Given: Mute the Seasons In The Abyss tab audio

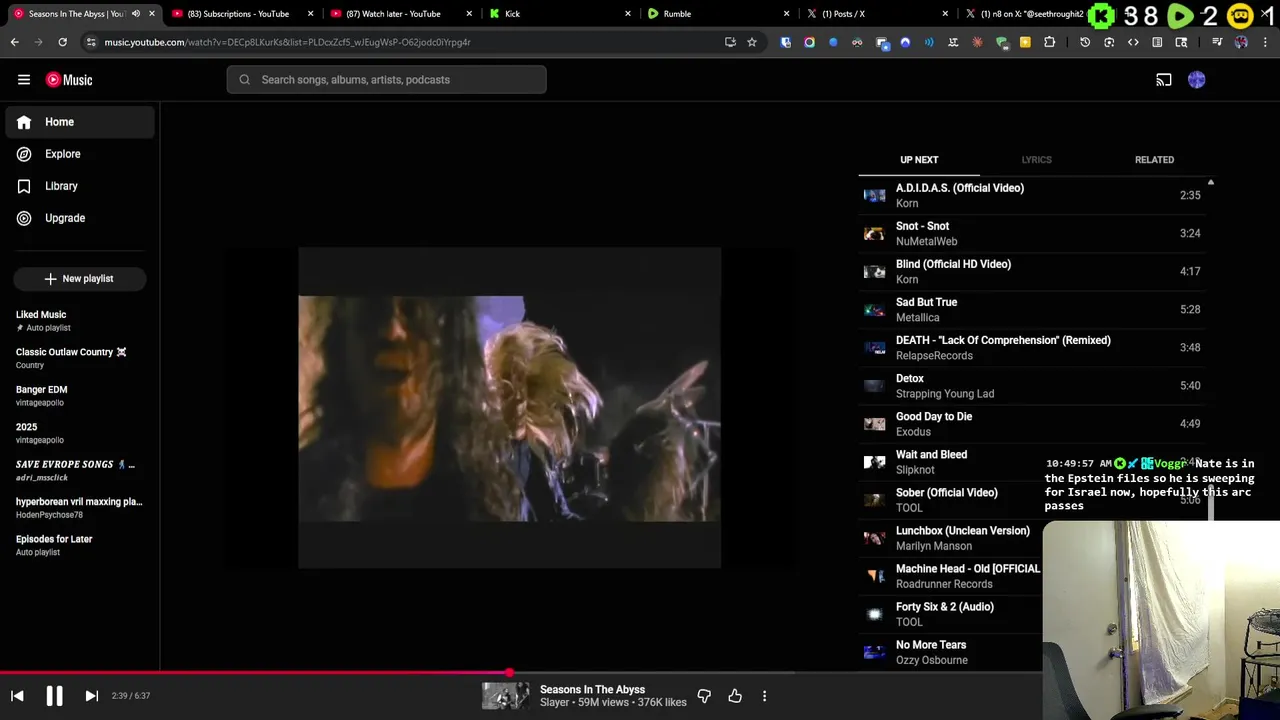Looking at the screenshot, I should 136,14.
